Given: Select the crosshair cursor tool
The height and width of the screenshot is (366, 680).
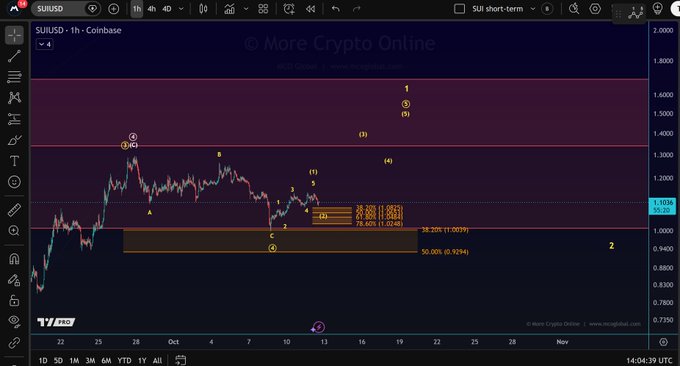Looking at the screenshot, I should coord(14,35).
